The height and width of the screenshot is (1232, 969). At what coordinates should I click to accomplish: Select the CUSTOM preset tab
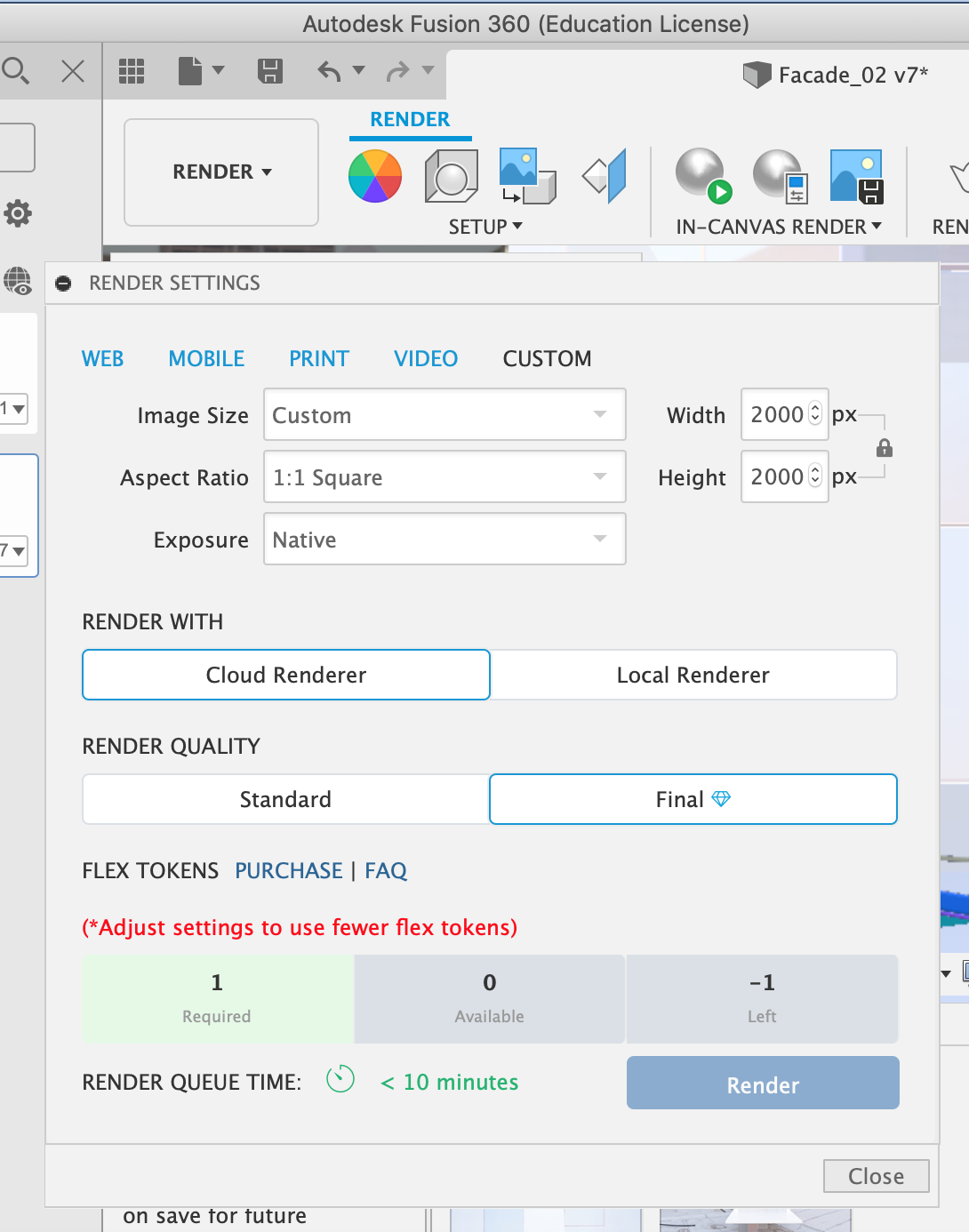click(x=547, y=358)
